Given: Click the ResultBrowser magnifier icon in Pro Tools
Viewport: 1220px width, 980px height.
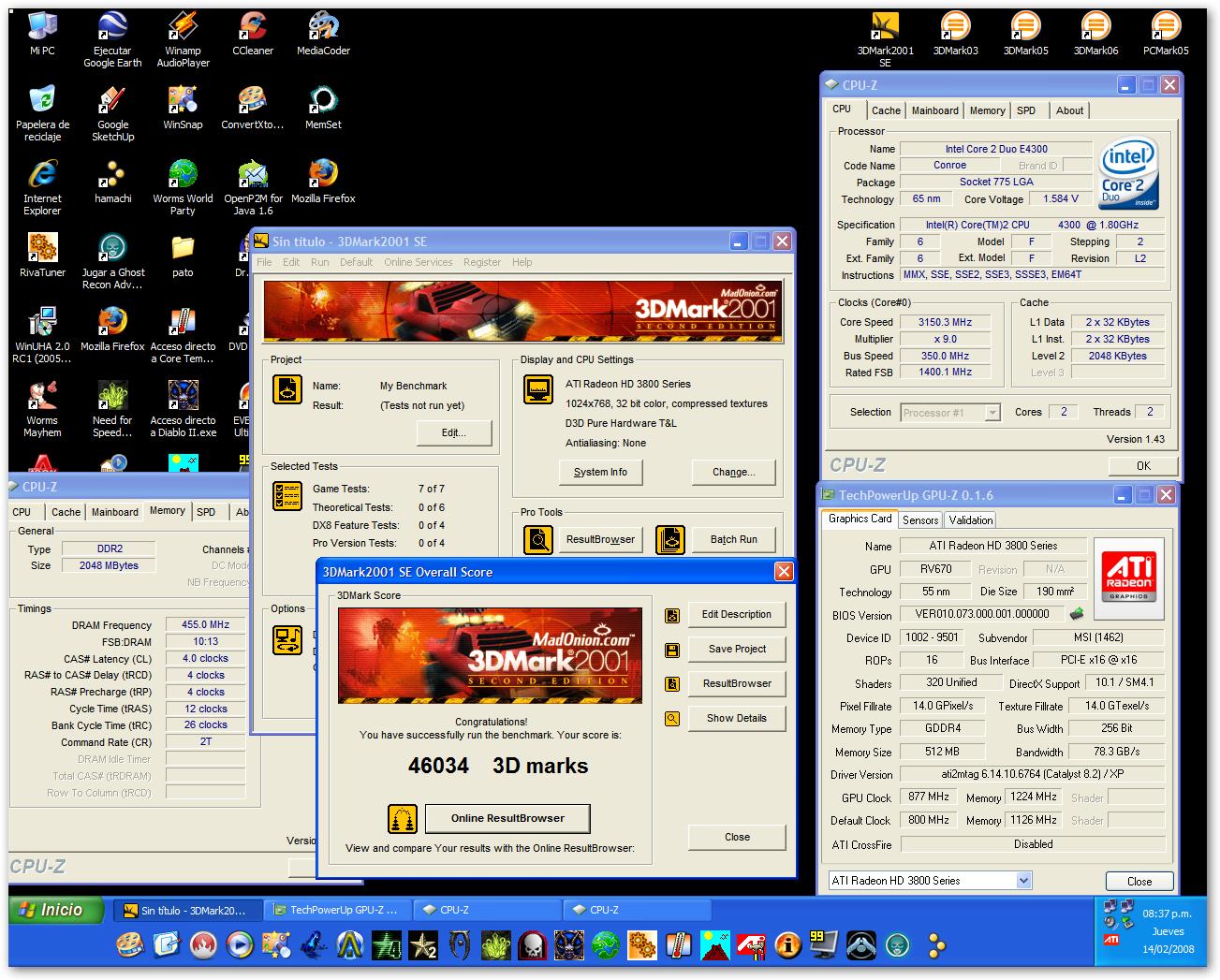Looking at the screenshot, I should pos(537,539).
